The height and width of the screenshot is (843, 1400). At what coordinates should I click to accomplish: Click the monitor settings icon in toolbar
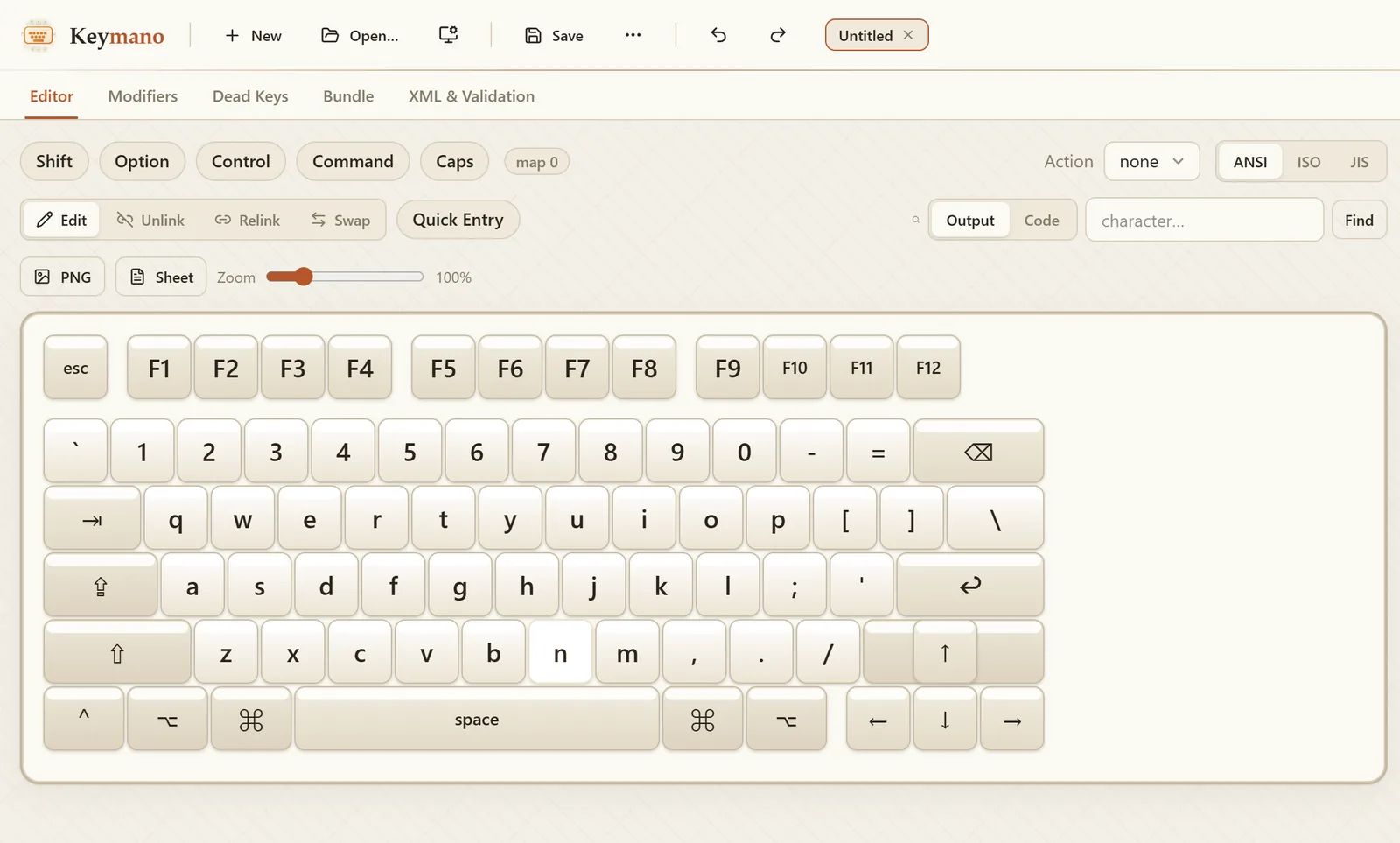tap(448, 35)
